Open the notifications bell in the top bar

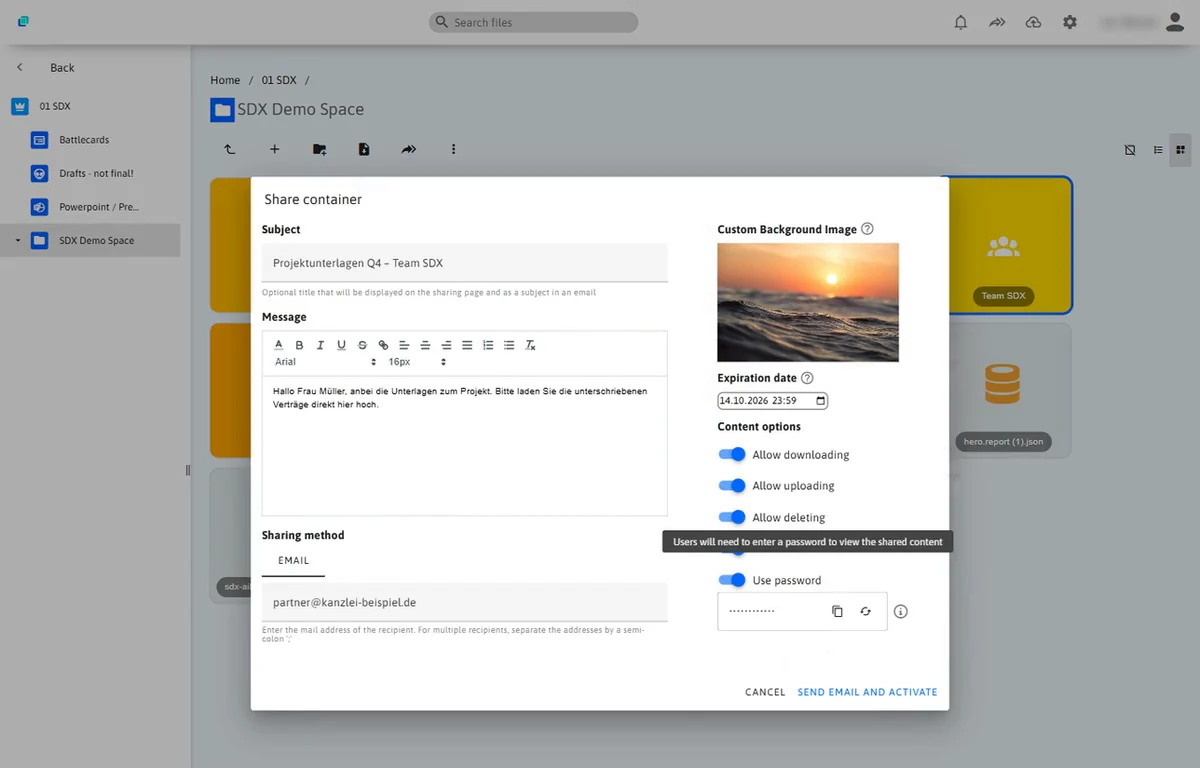[x=961, y=22]
